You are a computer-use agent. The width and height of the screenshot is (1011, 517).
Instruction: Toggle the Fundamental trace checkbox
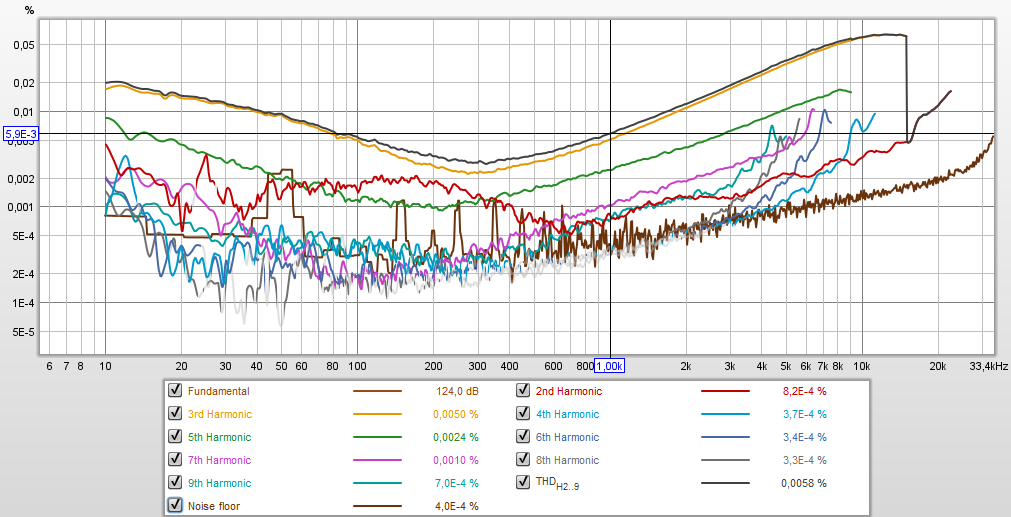click(x=174, y=390)
